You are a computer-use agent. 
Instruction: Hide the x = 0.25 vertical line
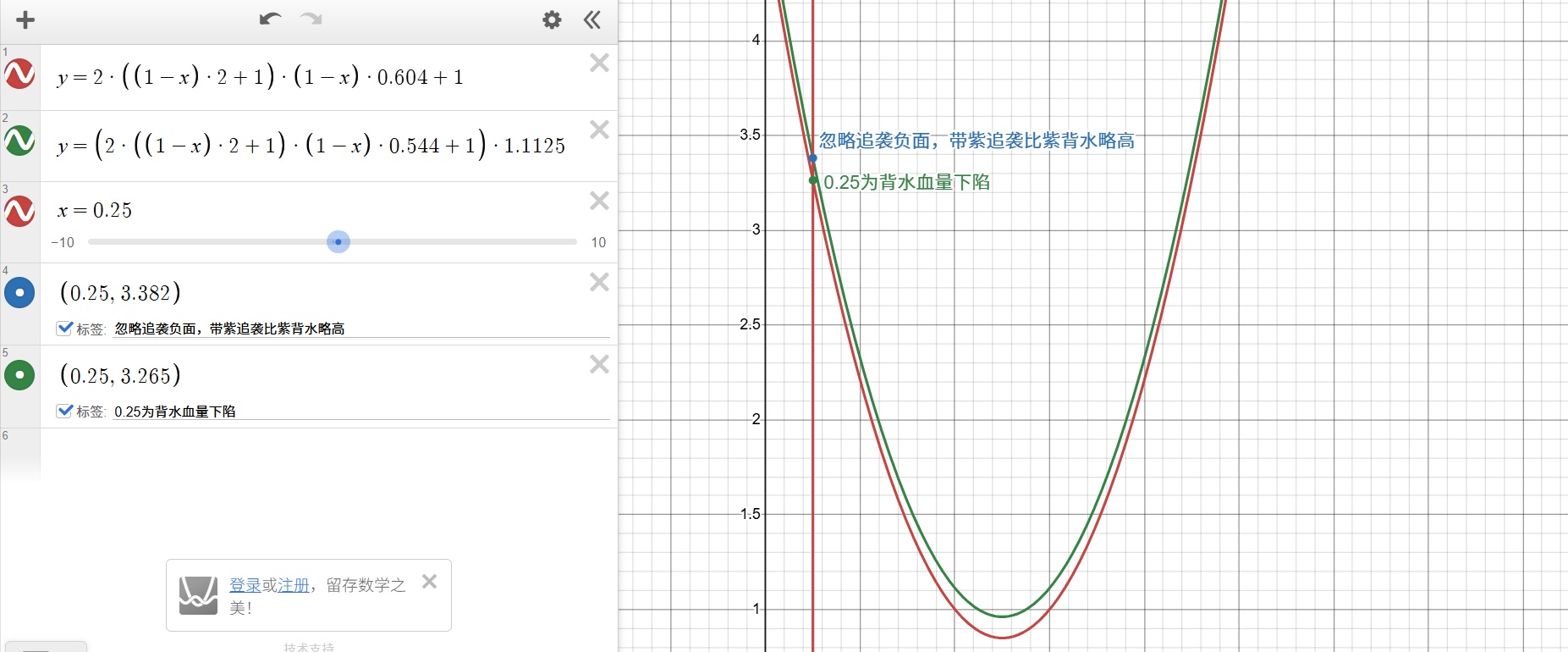pos(19,211)
